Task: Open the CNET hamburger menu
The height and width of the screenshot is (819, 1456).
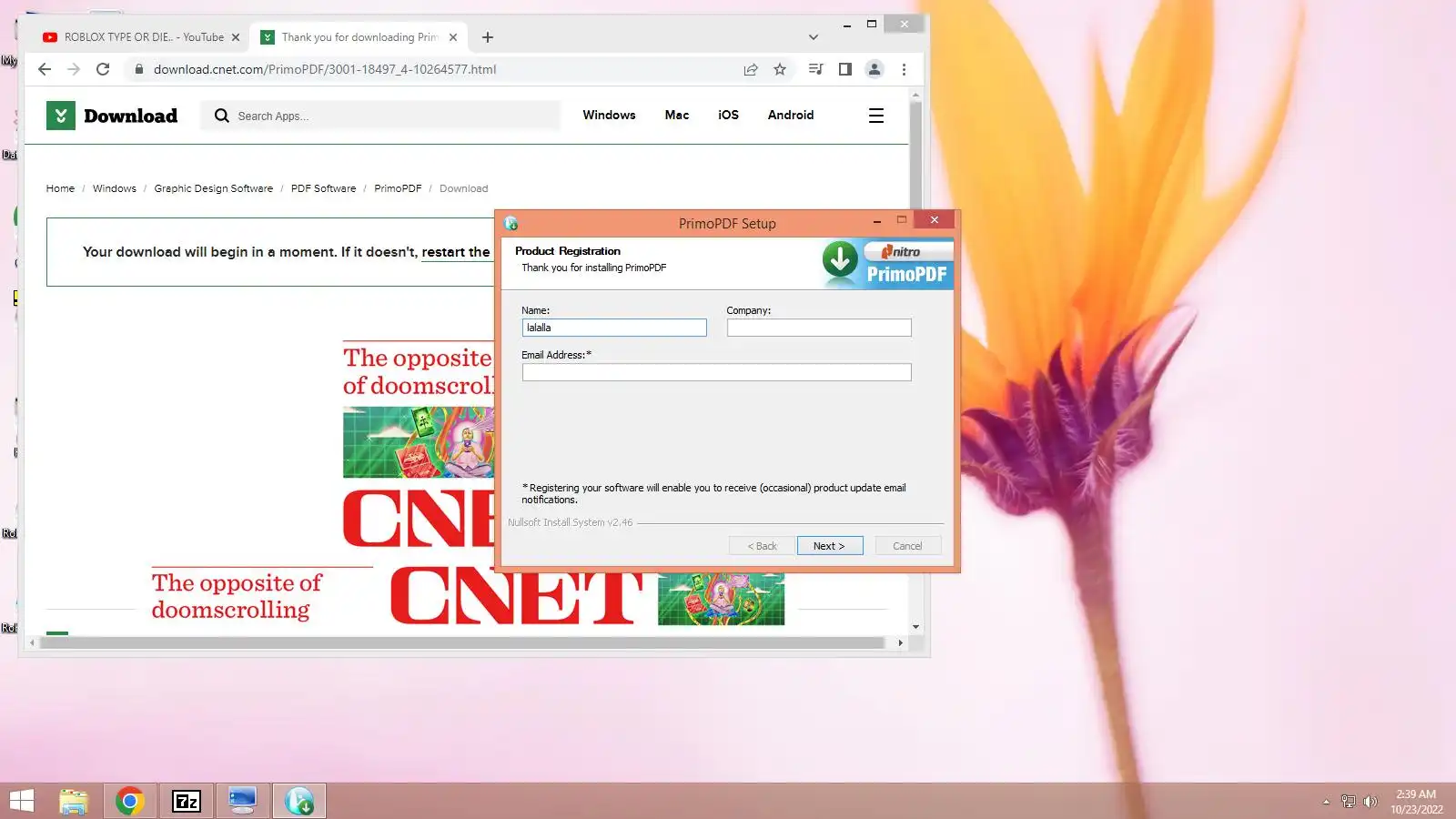Action: pyautogui.click(x=876, y=116)
